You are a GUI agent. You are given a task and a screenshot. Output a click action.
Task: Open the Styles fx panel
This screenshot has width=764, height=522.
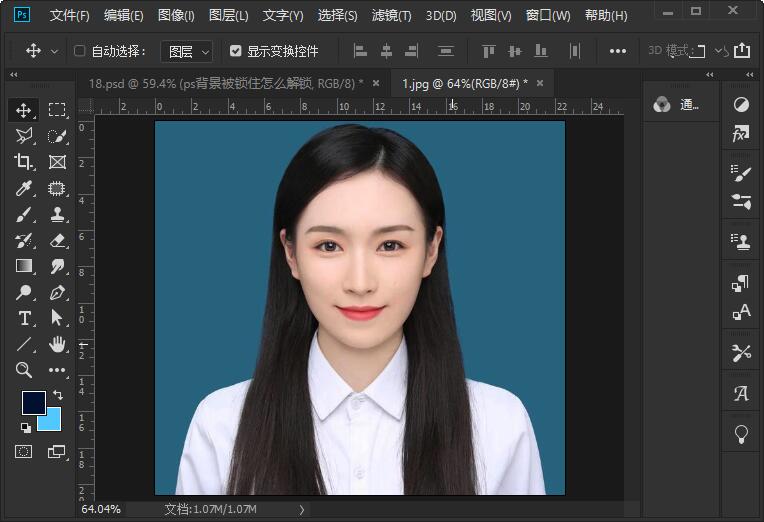click(741, 133)
